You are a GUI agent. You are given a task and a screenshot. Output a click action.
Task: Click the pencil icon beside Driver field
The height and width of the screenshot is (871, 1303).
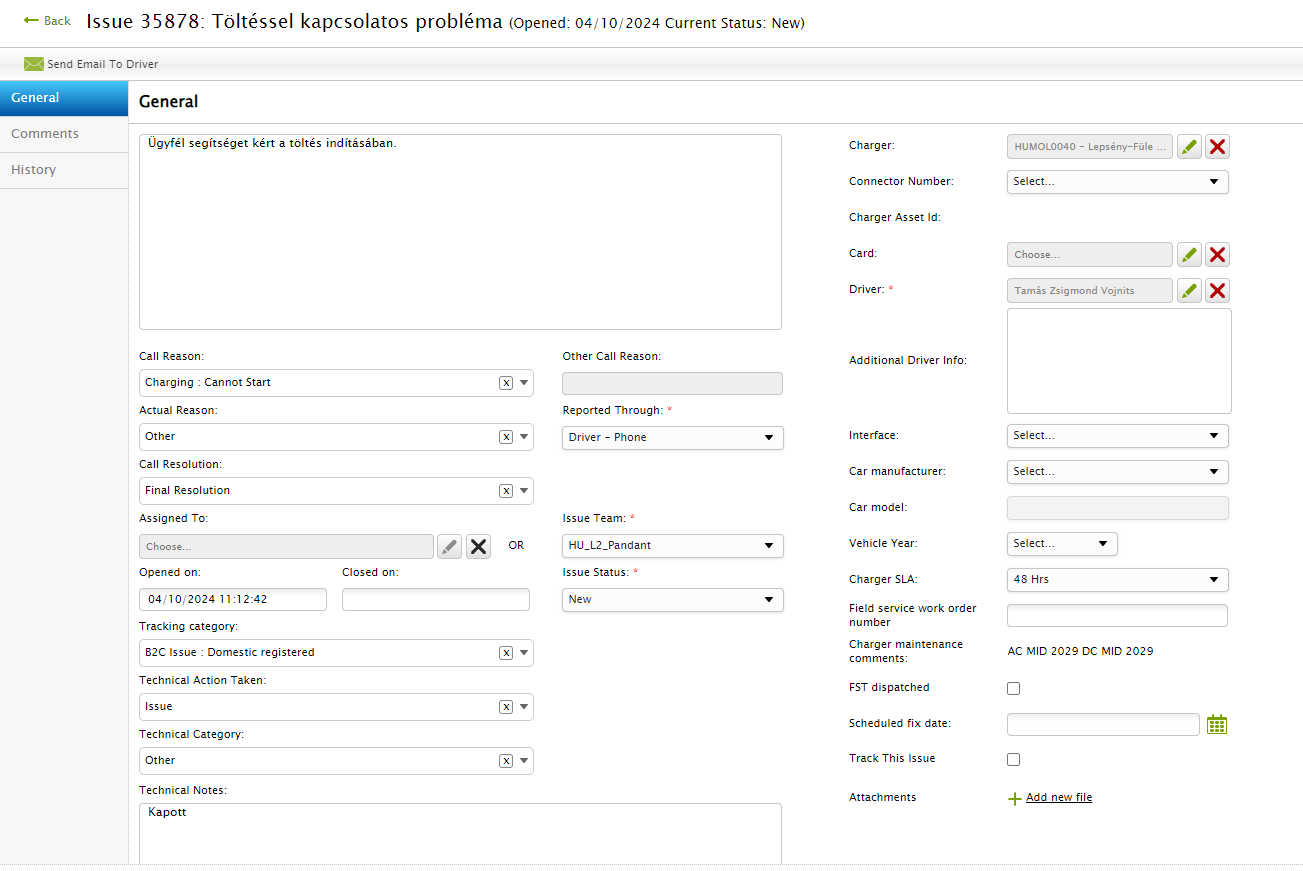1189,291
